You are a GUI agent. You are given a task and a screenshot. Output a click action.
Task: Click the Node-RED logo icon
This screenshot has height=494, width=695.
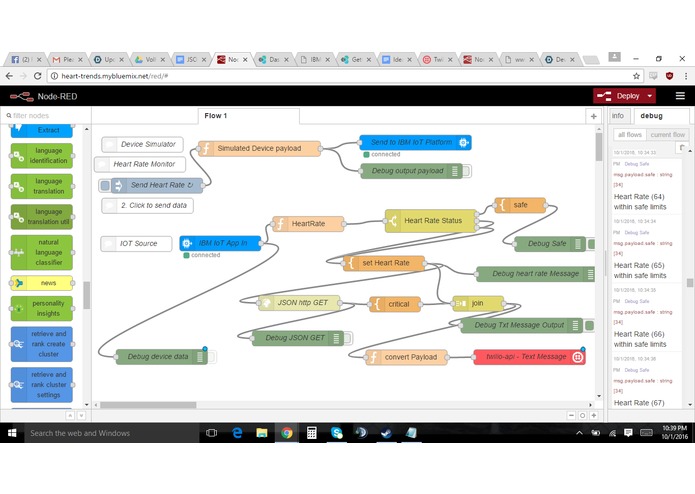pos(22,96)
